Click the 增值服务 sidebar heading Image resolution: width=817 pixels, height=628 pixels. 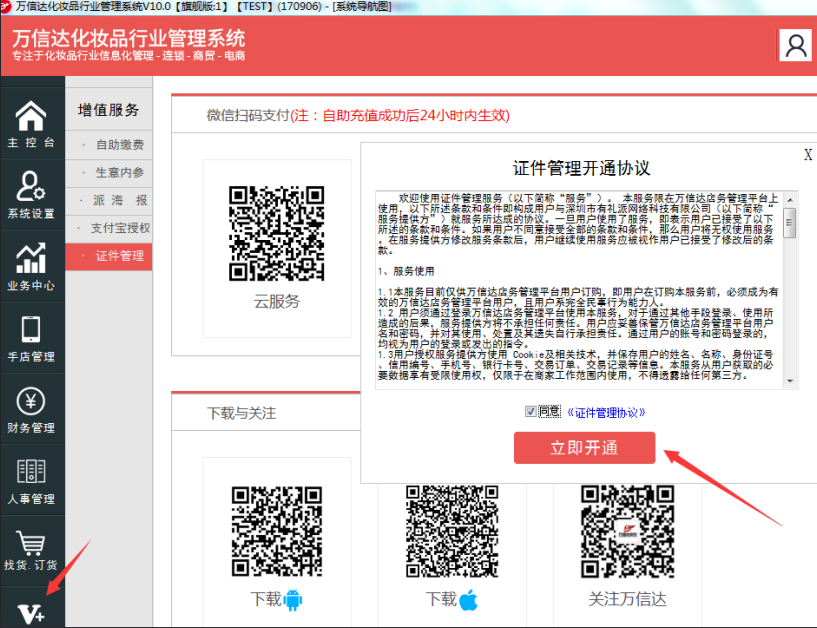coord(108,110)
